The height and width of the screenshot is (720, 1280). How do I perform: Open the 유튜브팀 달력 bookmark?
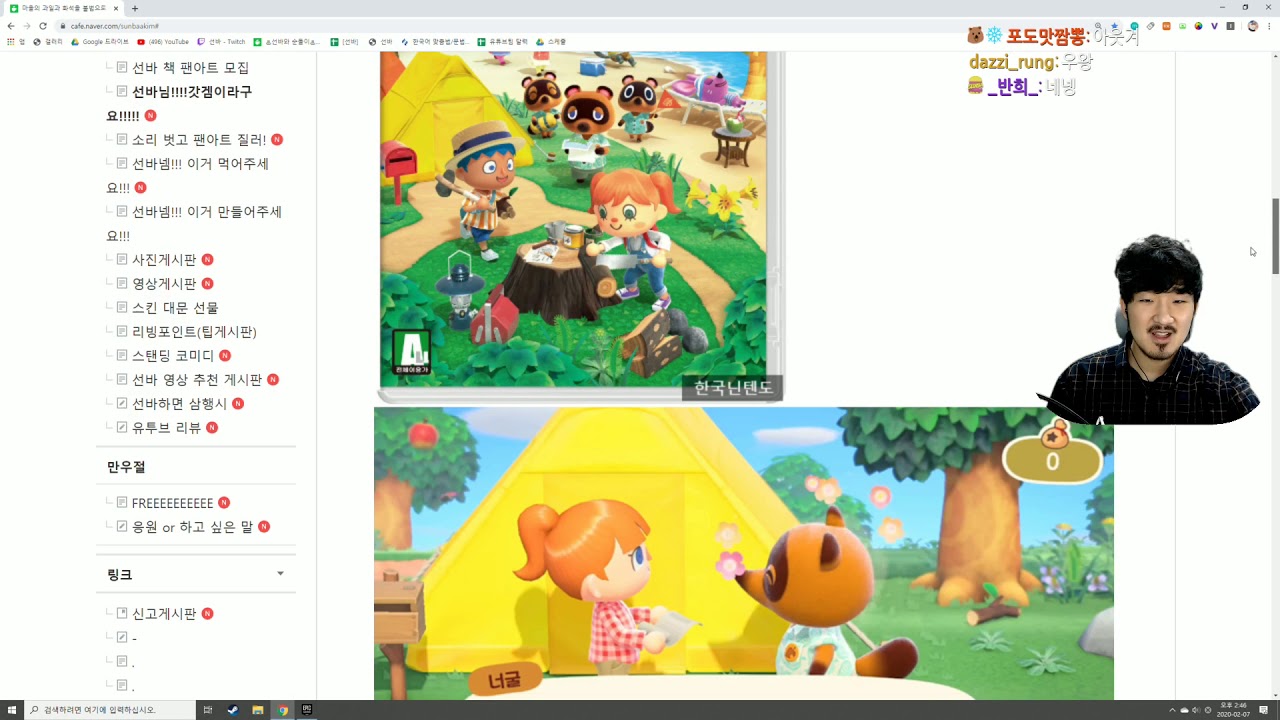click(502, 42)
